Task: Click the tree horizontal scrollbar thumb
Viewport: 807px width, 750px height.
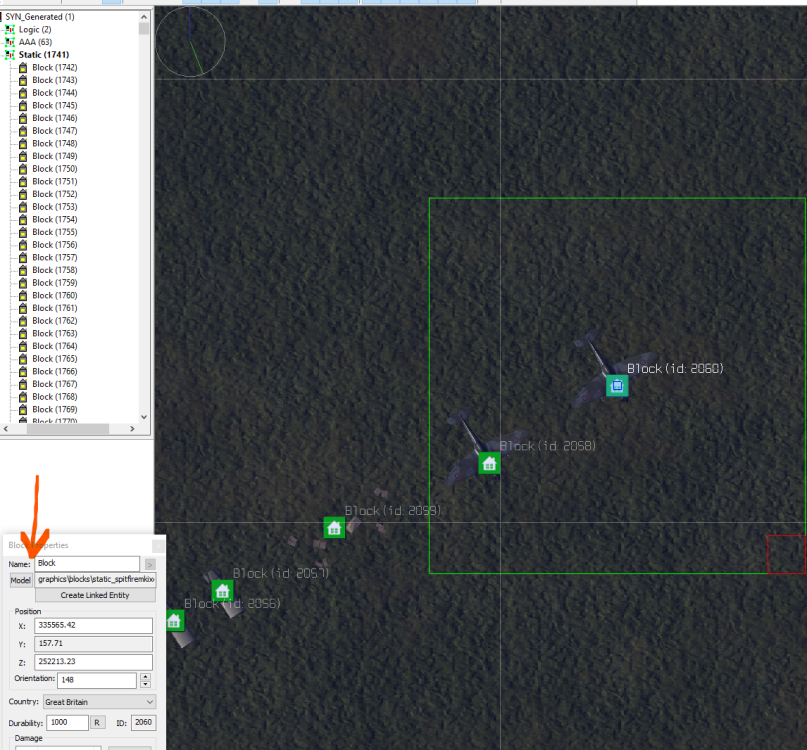Action: tap(67, 429)
